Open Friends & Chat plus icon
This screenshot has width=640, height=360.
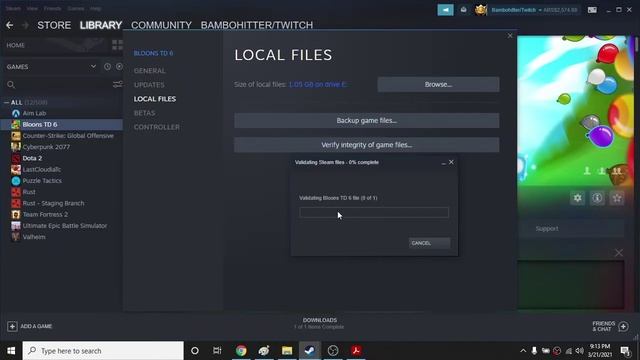tap(623, 326)
